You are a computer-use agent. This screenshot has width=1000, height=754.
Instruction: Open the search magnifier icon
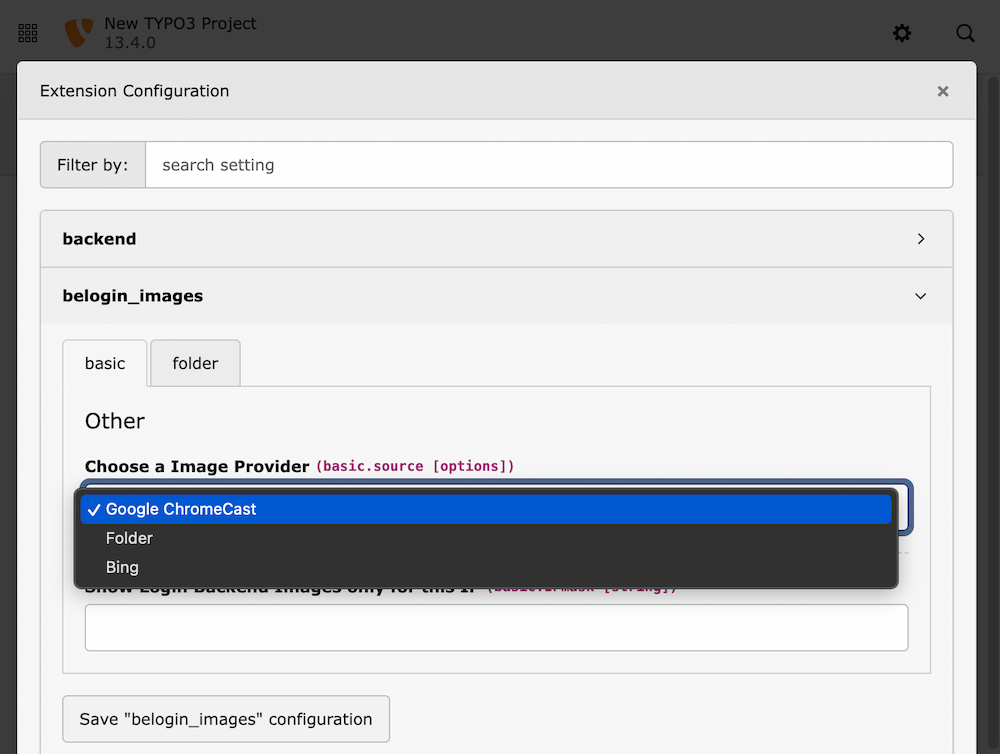[x=965, y=33]
